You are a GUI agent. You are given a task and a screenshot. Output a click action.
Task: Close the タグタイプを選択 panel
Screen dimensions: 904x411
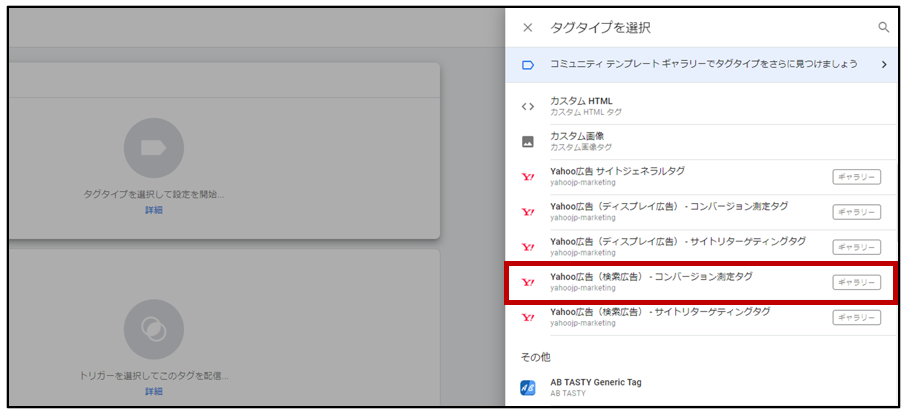tap(527, 28)
